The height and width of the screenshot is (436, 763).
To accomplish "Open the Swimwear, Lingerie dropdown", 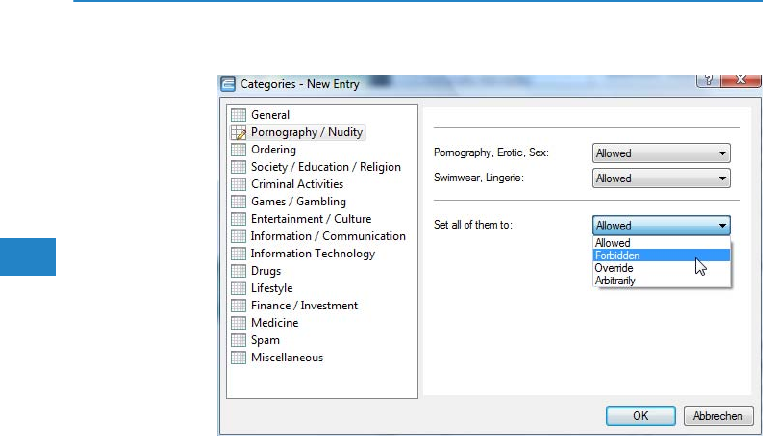I will point(661,178).
